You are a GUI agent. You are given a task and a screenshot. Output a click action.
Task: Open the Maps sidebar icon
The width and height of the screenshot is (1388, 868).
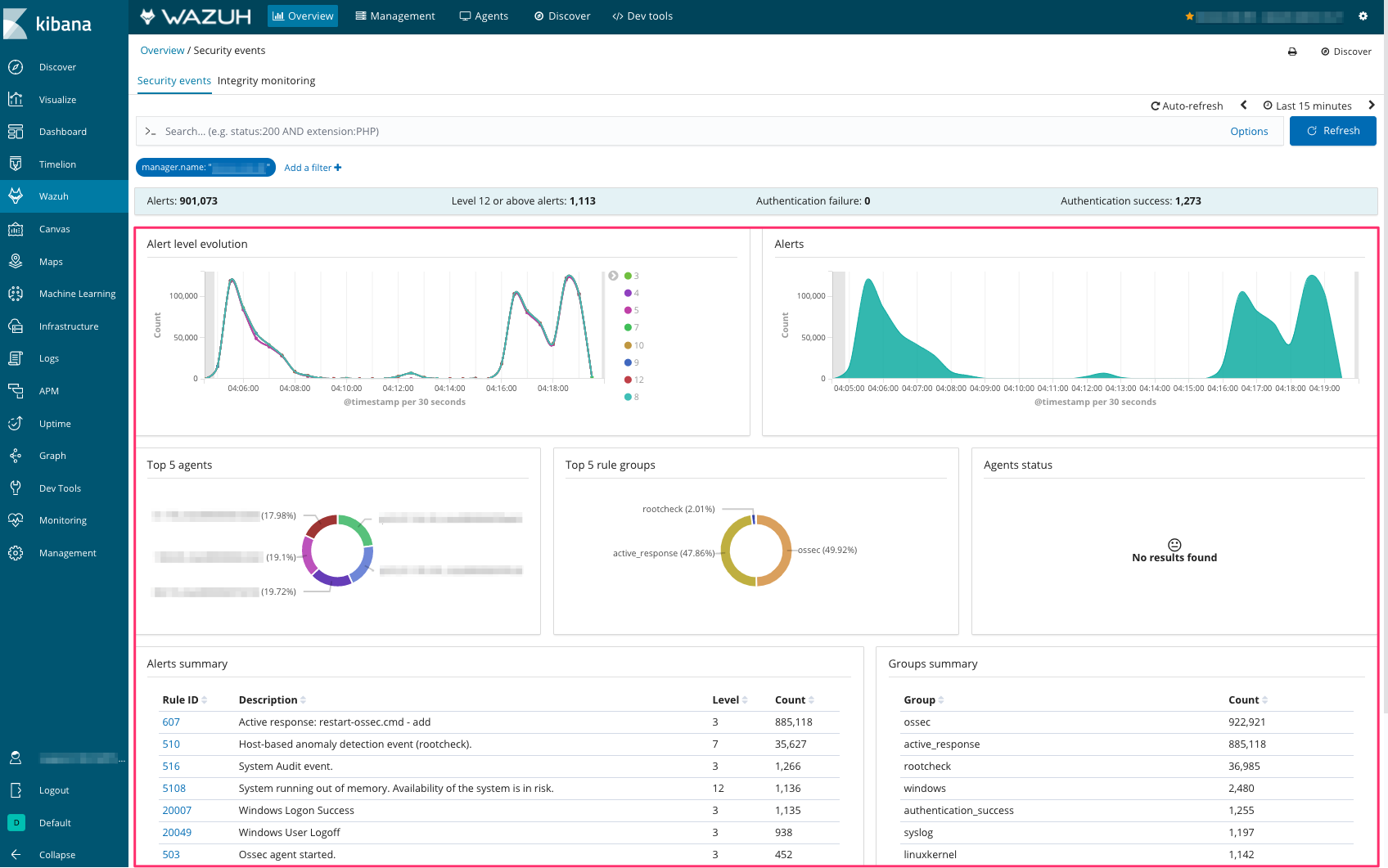tap(16, 262)
